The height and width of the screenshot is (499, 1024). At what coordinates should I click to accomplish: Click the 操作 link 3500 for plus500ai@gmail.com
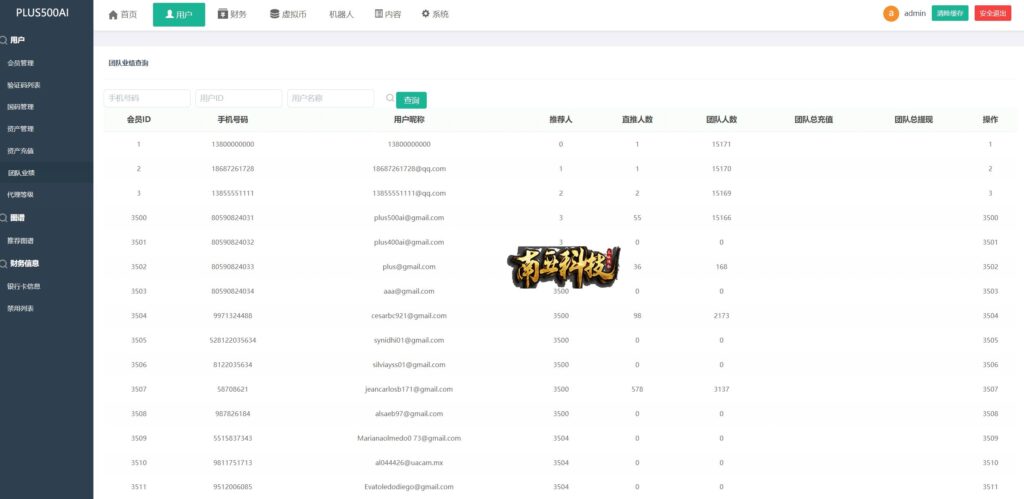pyautogui.click(x=991, y=217)
